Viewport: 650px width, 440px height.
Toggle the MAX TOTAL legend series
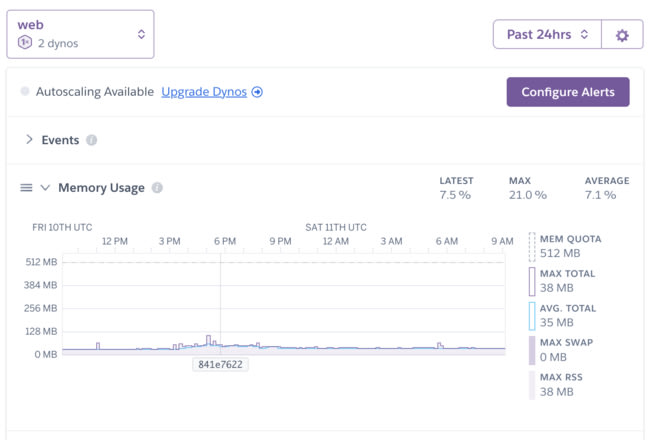click(x=566, y=280)
